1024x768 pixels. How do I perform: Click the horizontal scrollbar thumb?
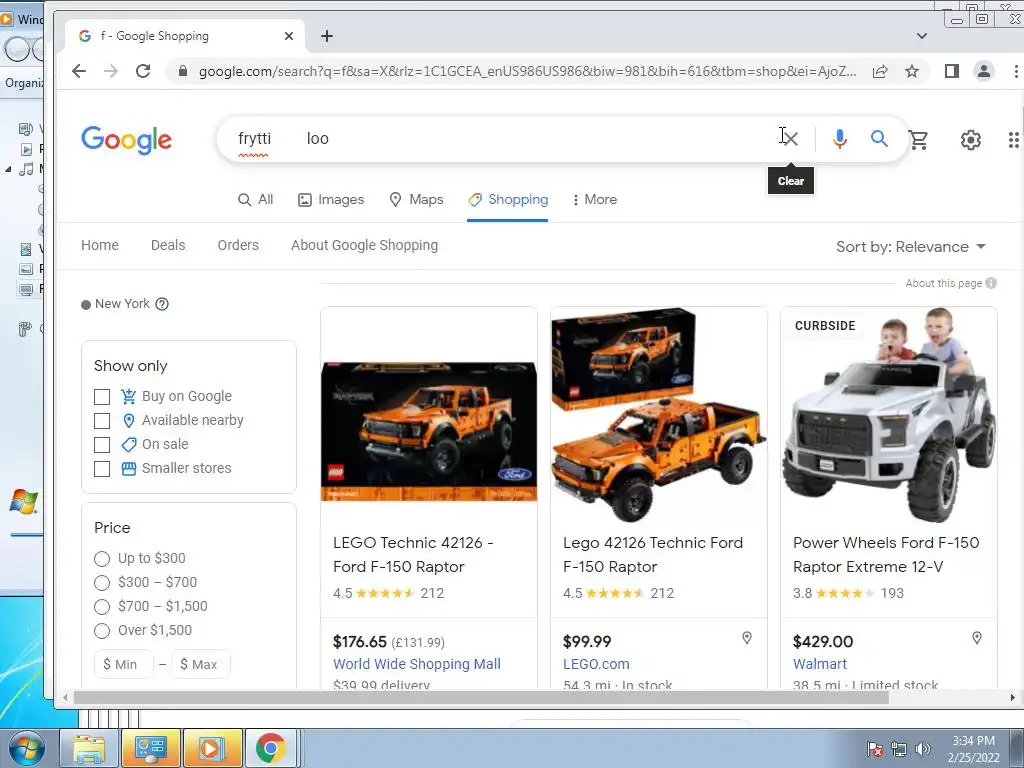481,697
